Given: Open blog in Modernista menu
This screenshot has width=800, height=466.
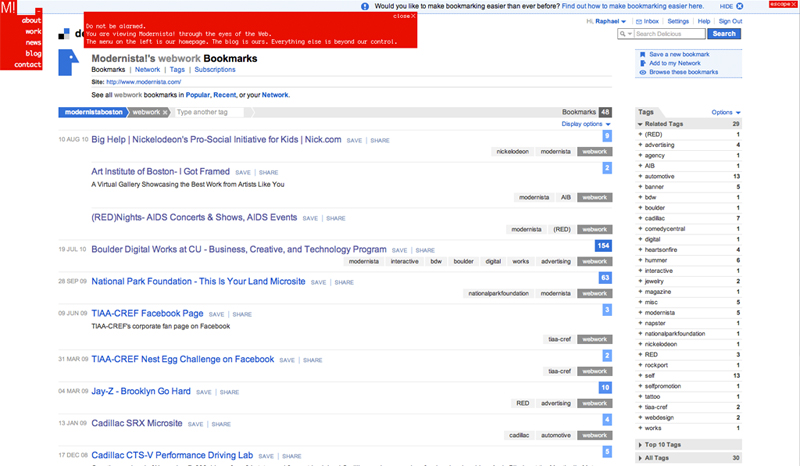Looking at the screenshot, I should (33, 53).
